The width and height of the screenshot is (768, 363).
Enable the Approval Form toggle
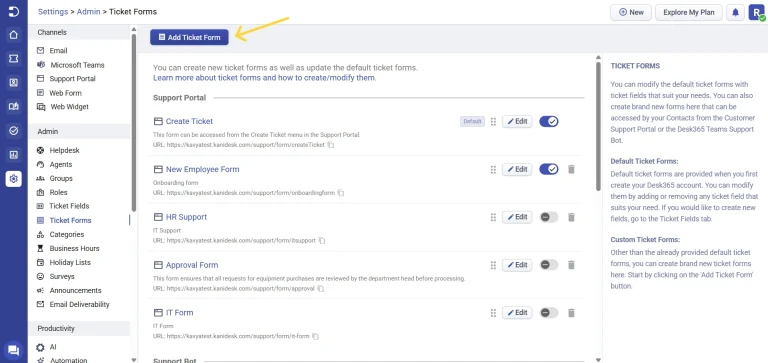[x=549, y=265]
